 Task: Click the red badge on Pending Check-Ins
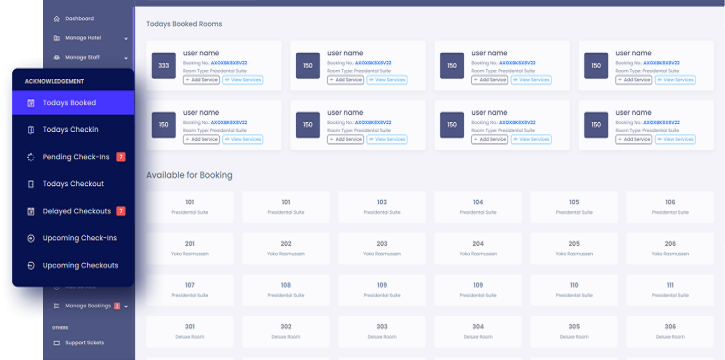(x=121, y=157)
